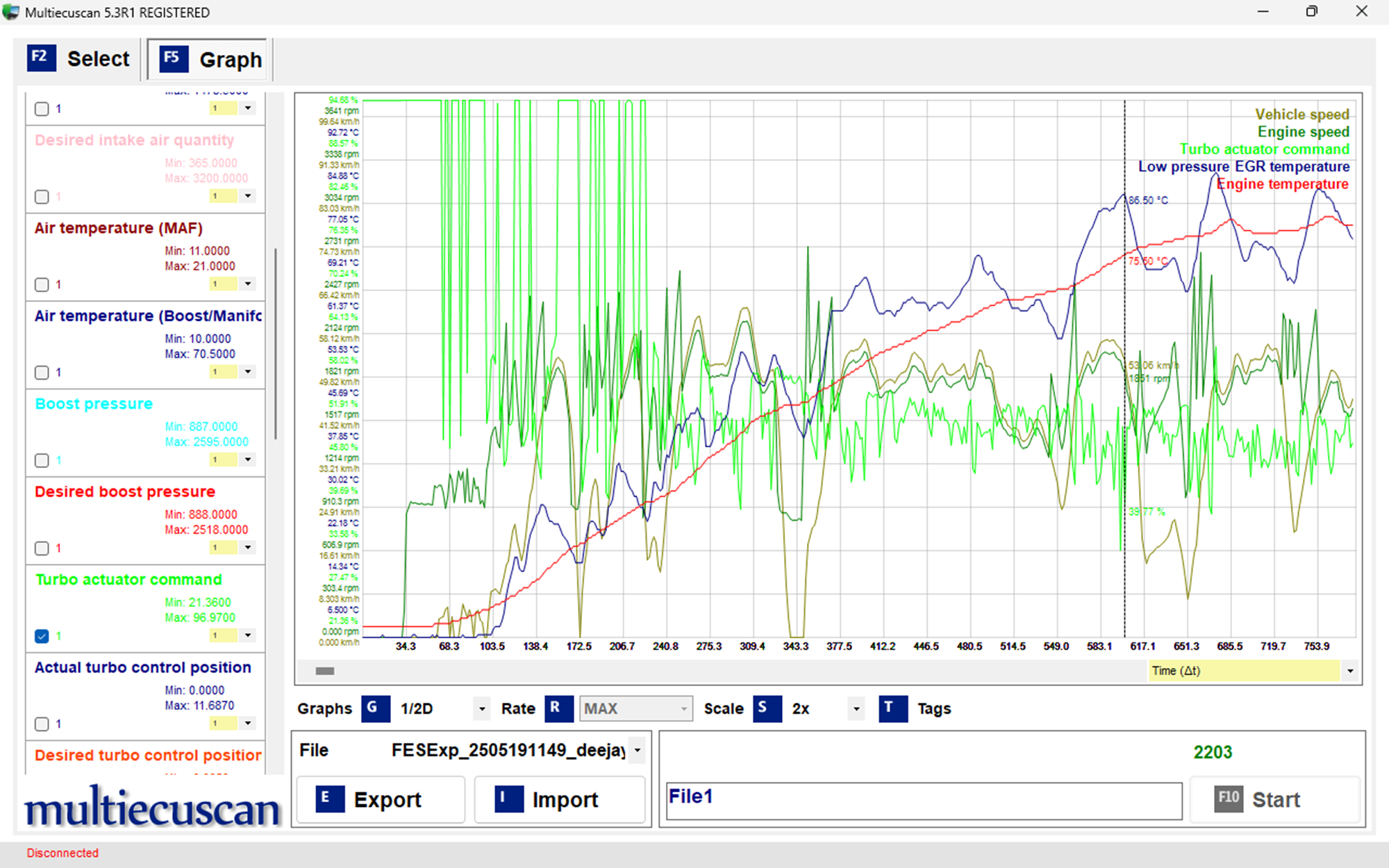Click the Disconnected status text
Viewport: 1389px width, 868px height.
[x=63, y=853]
